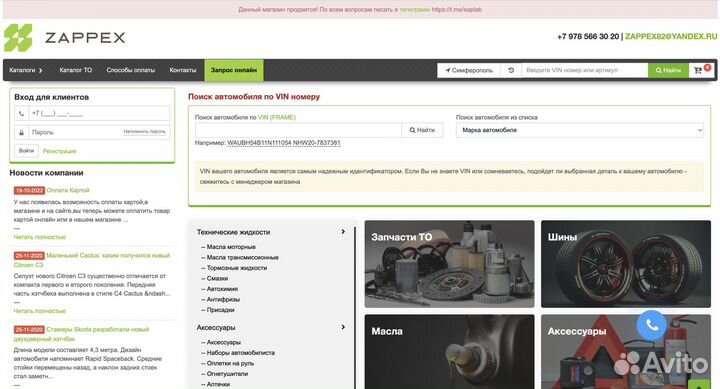Select Автохимия subcategory

222,289
